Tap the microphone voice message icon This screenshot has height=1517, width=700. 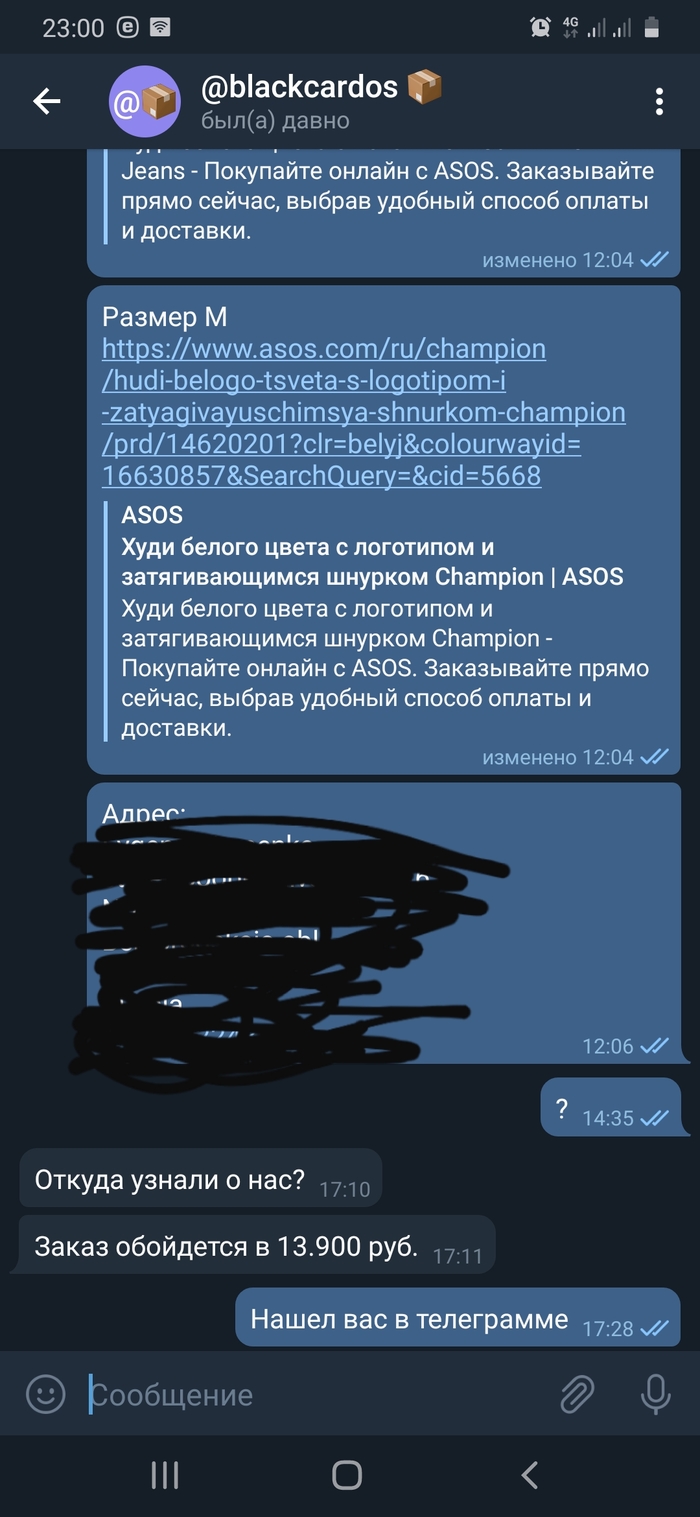(656, 1394)
